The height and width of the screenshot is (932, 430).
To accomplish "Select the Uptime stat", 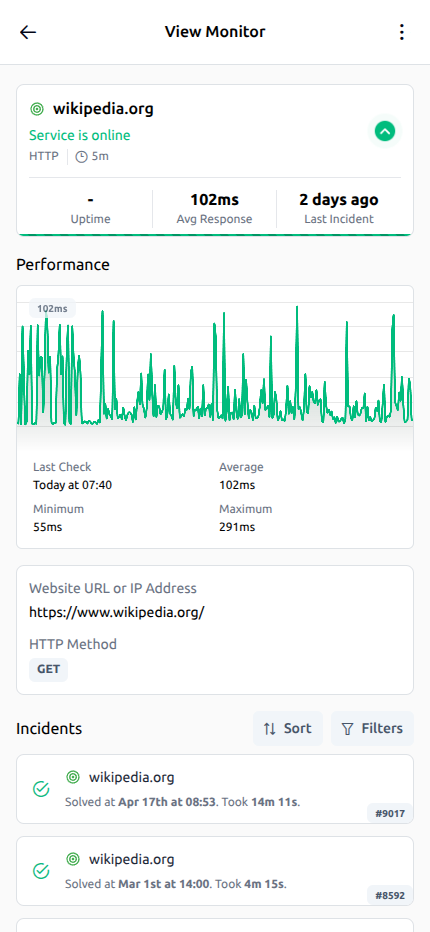I will click(x=90, y=209).
